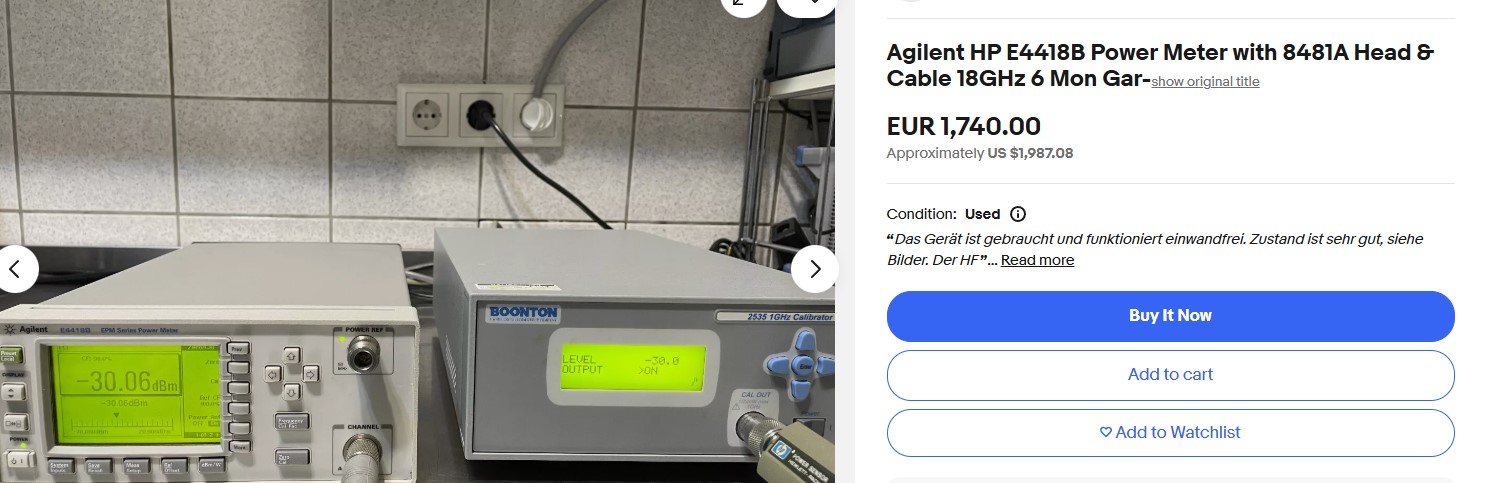Screen dimensions: 1506x483
Task: Advance to the next product photo
Action: coord(814,269)
